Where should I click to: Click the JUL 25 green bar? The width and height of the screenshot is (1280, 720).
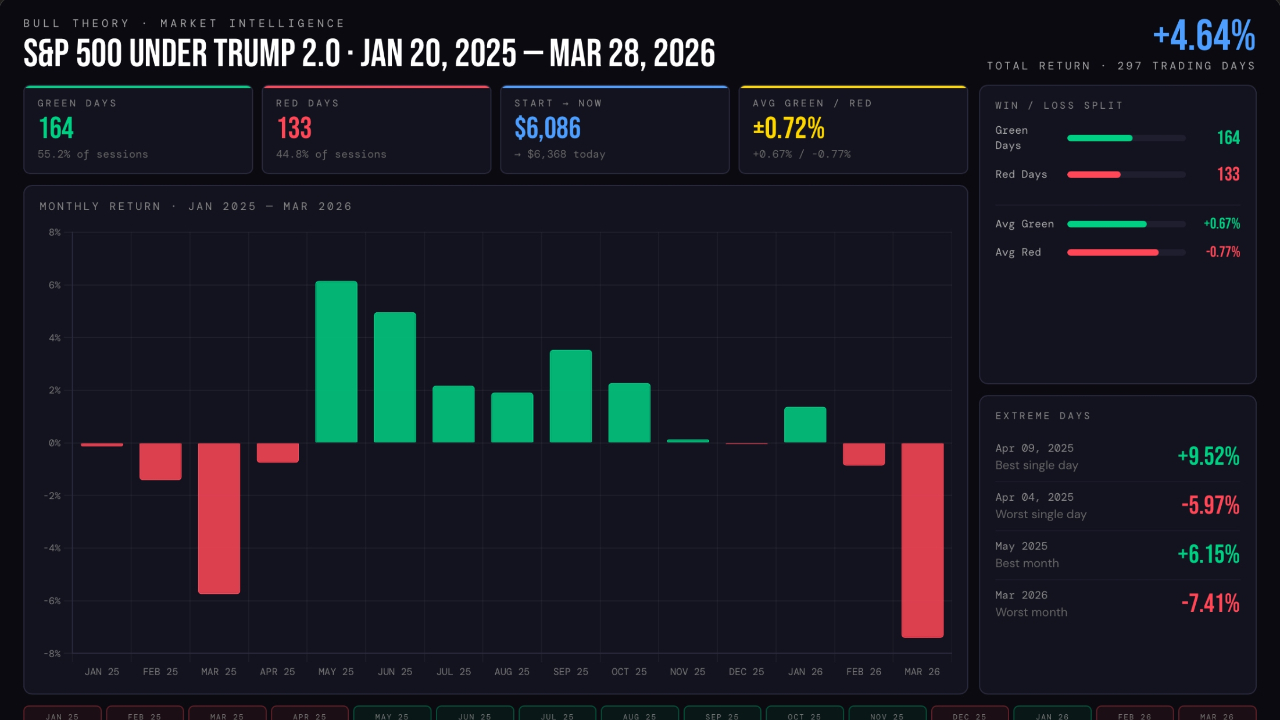coord(453,414)
